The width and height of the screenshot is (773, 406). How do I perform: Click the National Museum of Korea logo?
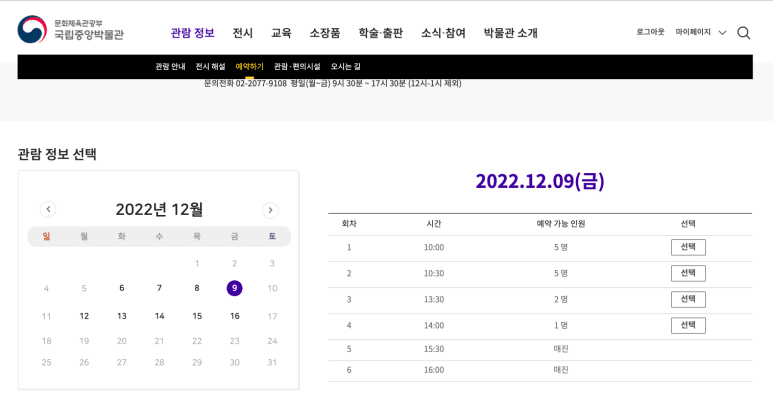[x=70, y=30]
